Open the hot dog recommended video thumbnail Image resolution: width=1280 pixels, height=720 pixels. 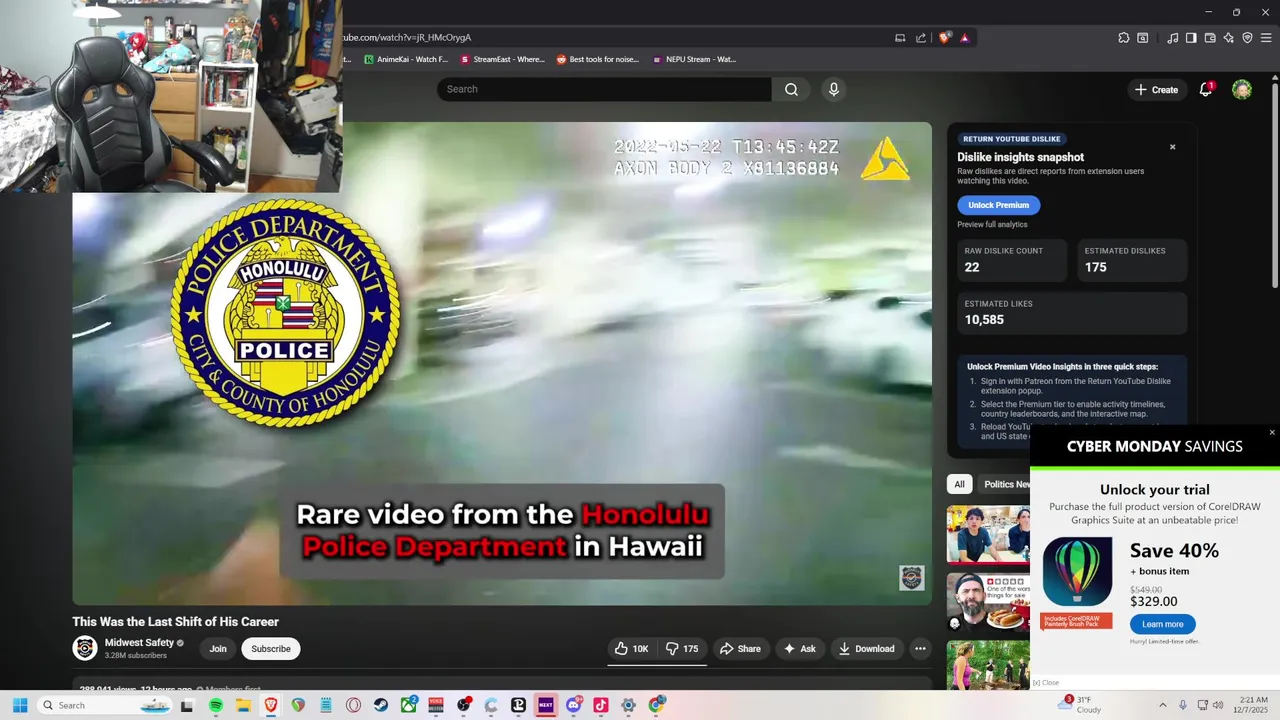[988, 602]
